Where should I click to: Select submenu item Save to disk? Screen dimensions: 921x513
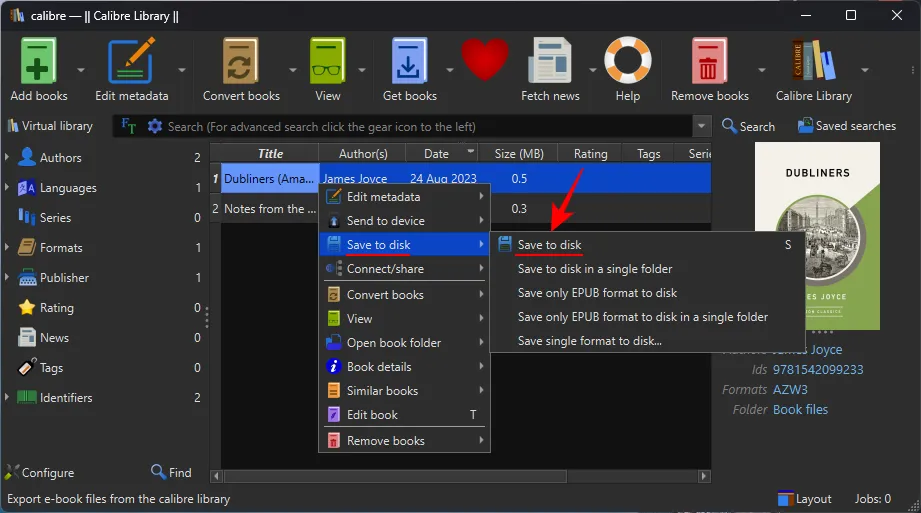pos(647,244)
